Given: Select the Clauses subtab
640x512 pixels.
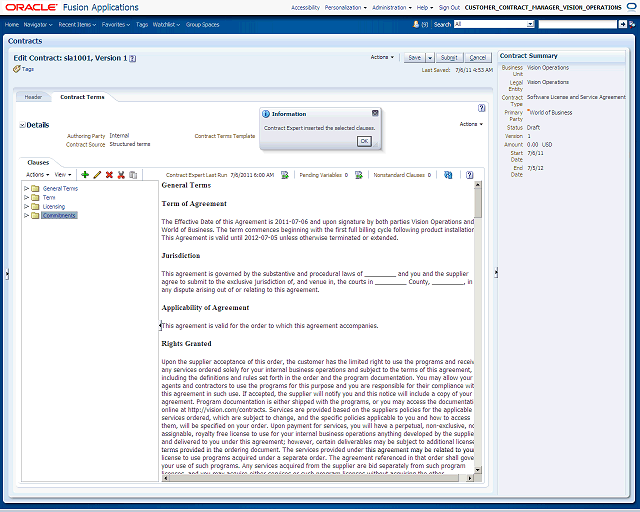Looking at the screenshot, I should coord(38,163).
